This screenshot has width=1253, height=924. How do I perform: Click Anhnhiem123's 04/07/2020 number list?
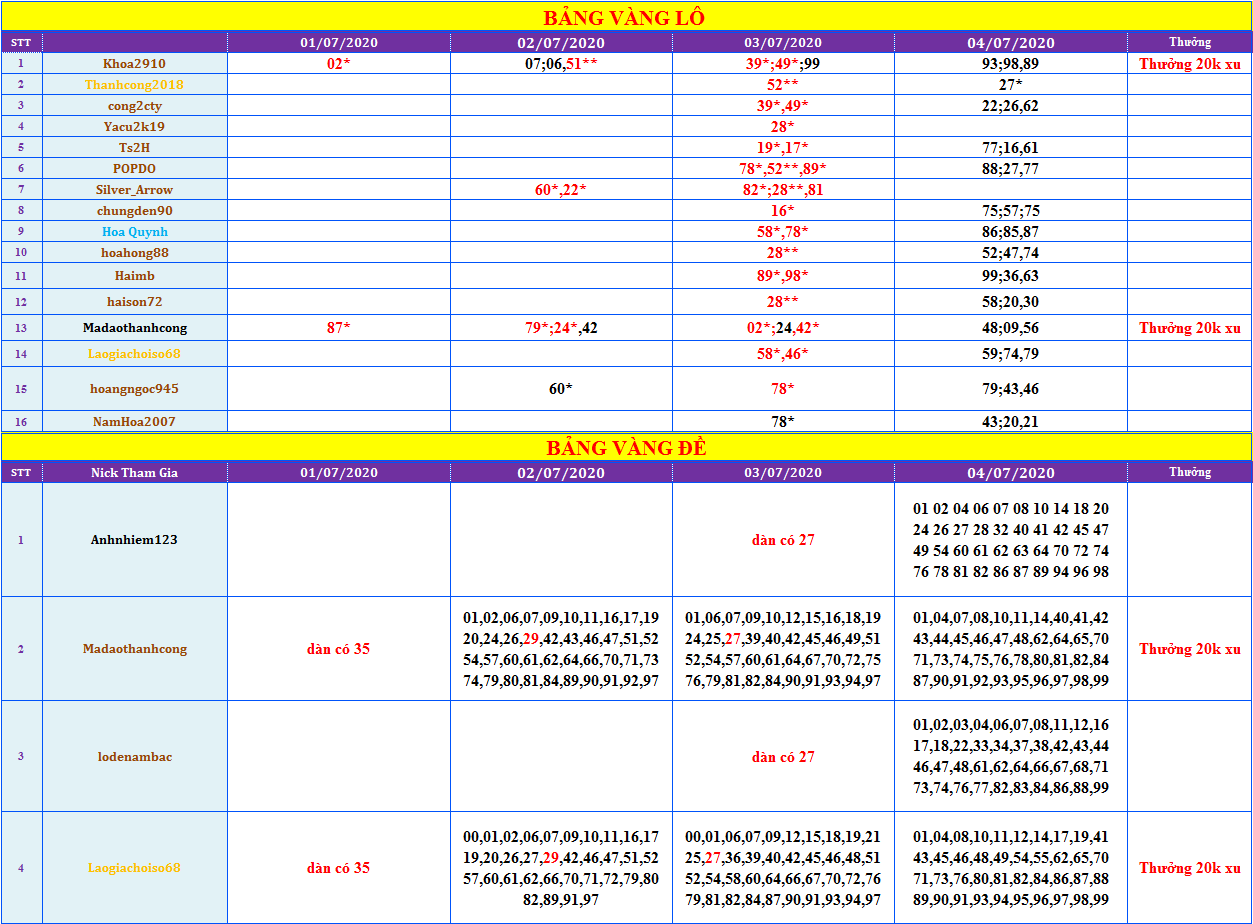1011,540
